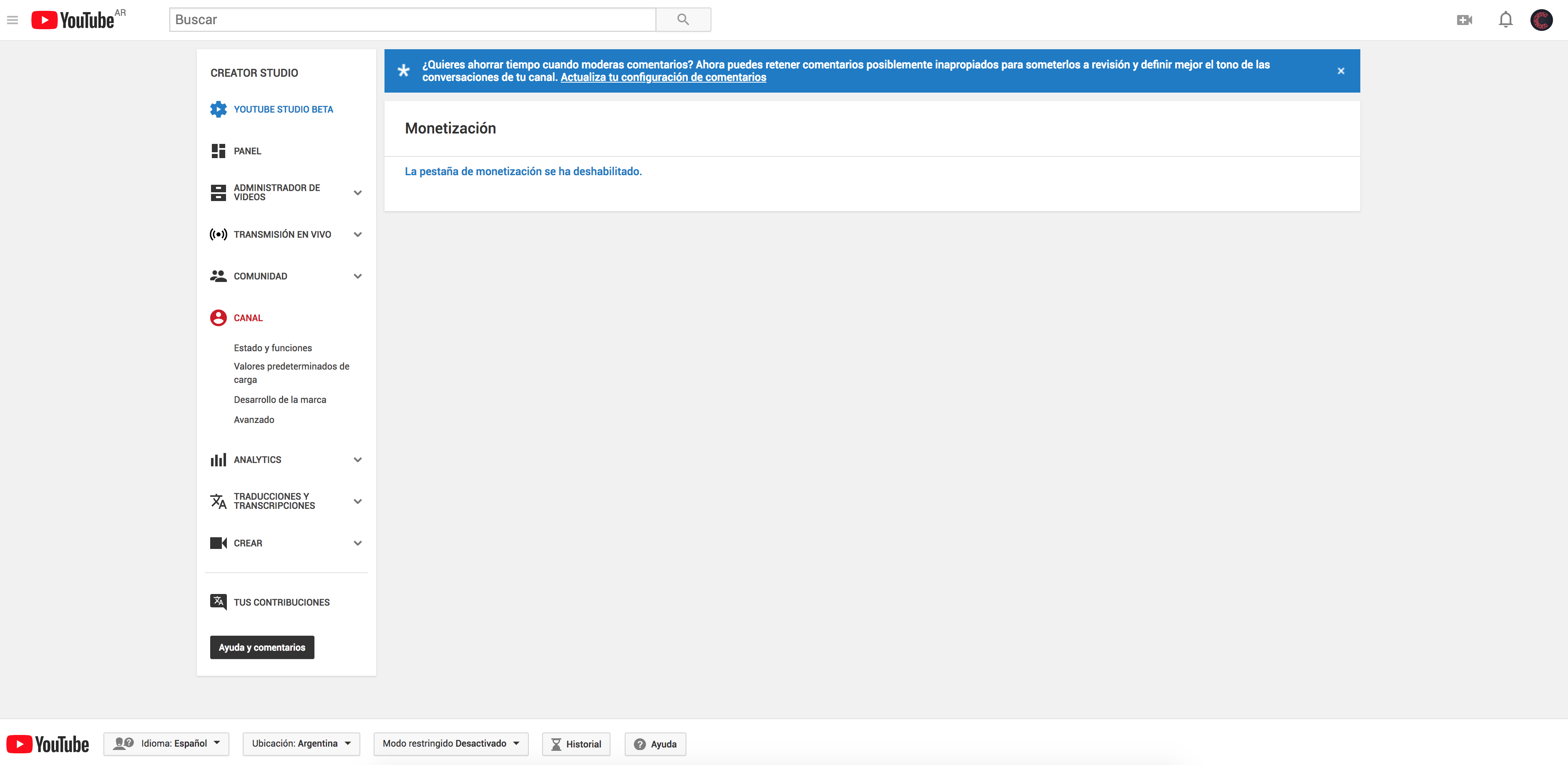Select COMUNIDAD menu item
This screenshot has width=1568, height=765.
(x=261, y=276)
